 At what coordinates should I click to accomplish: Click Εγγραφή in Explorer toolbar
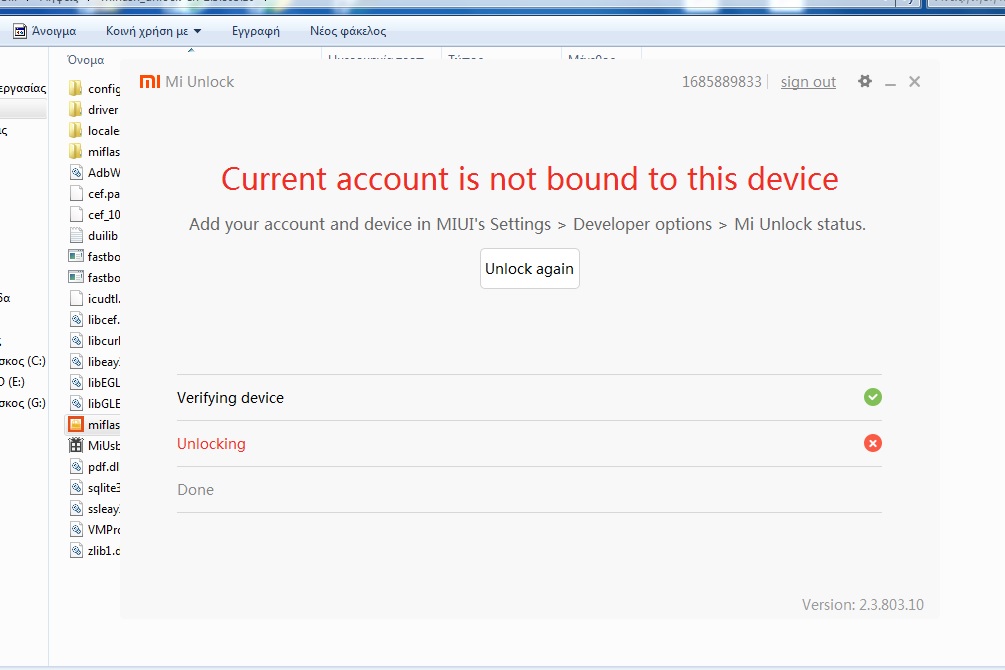pos(256,31)
